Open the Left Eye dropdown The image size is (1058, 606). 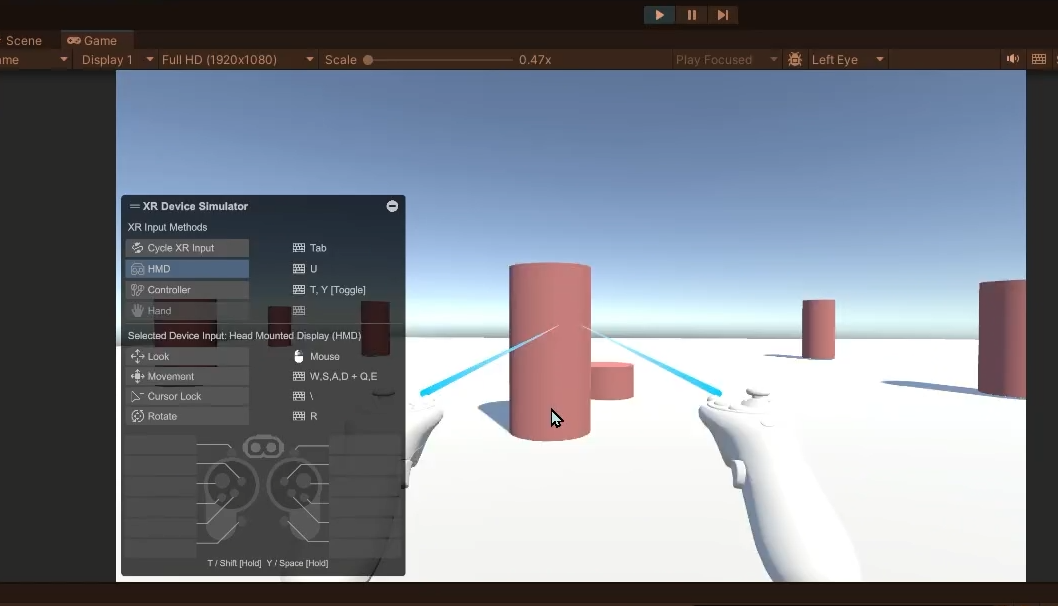[x=847, y=59]
